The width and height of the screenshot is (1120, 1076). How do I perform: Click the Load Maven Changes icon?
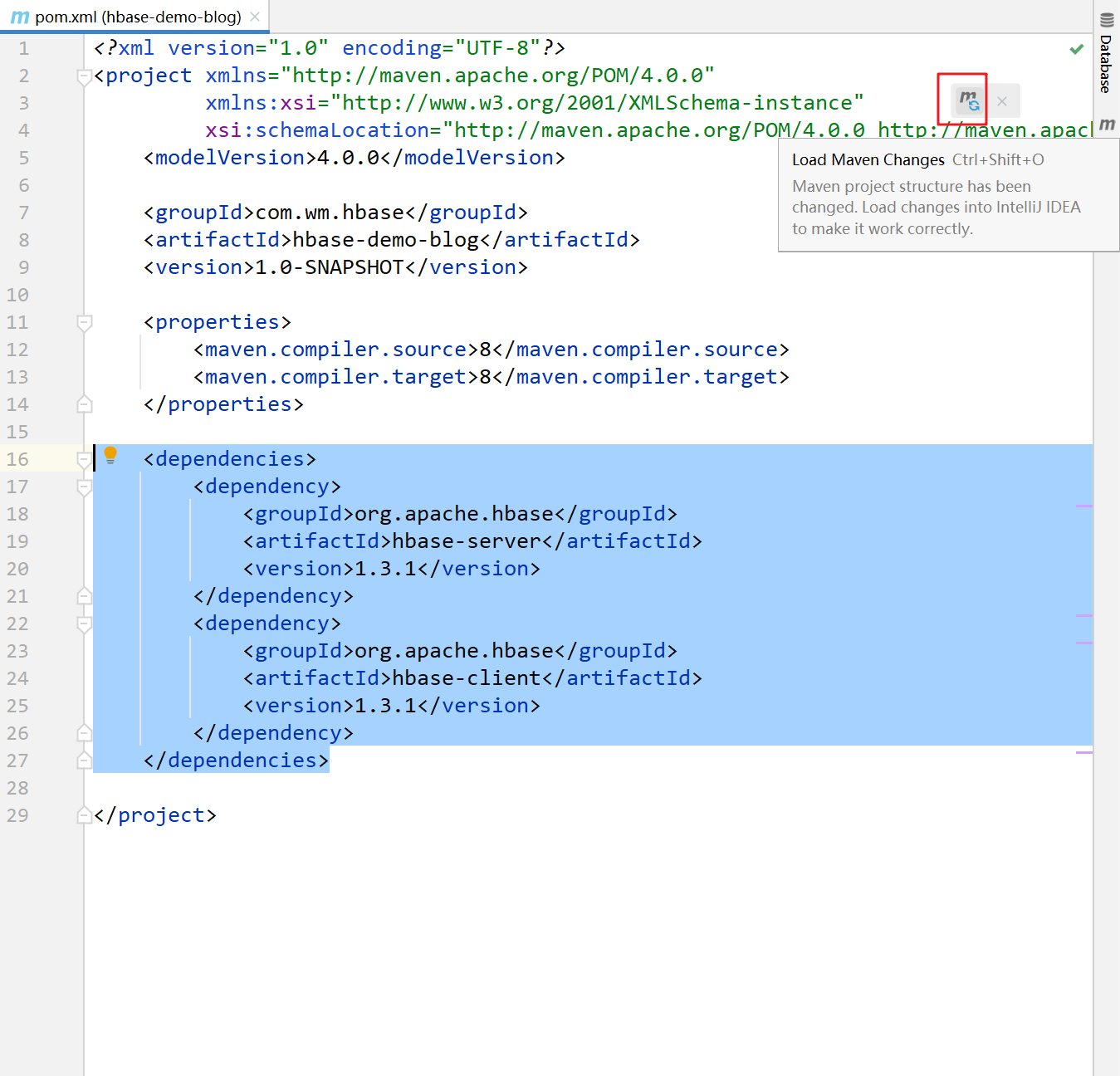point(968,100)
